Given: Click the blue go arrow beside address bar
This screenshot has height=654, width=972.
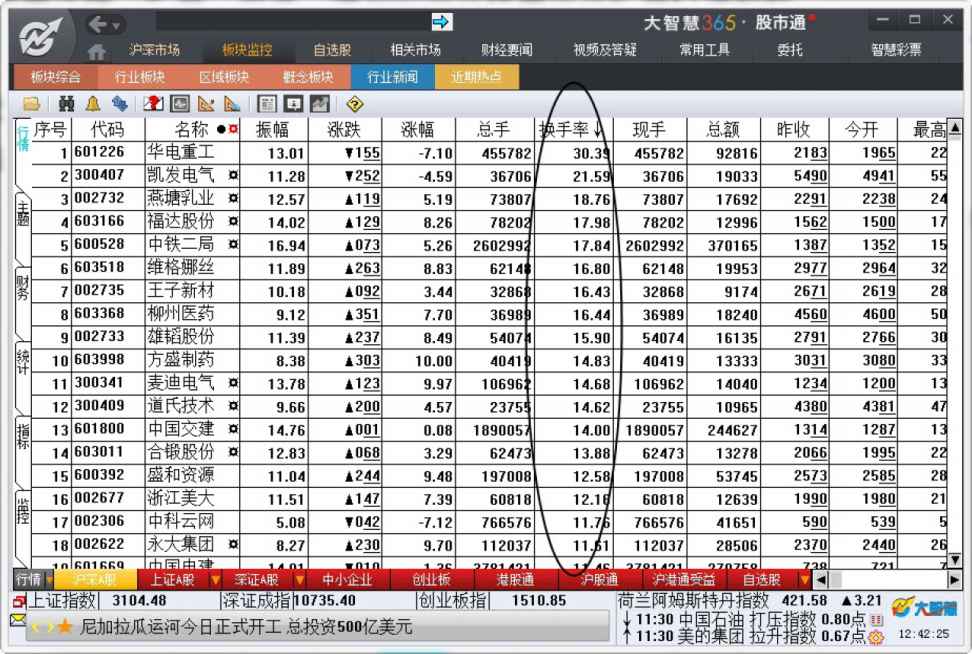Looking at the screenshot, I should click(x=442, y=22).
